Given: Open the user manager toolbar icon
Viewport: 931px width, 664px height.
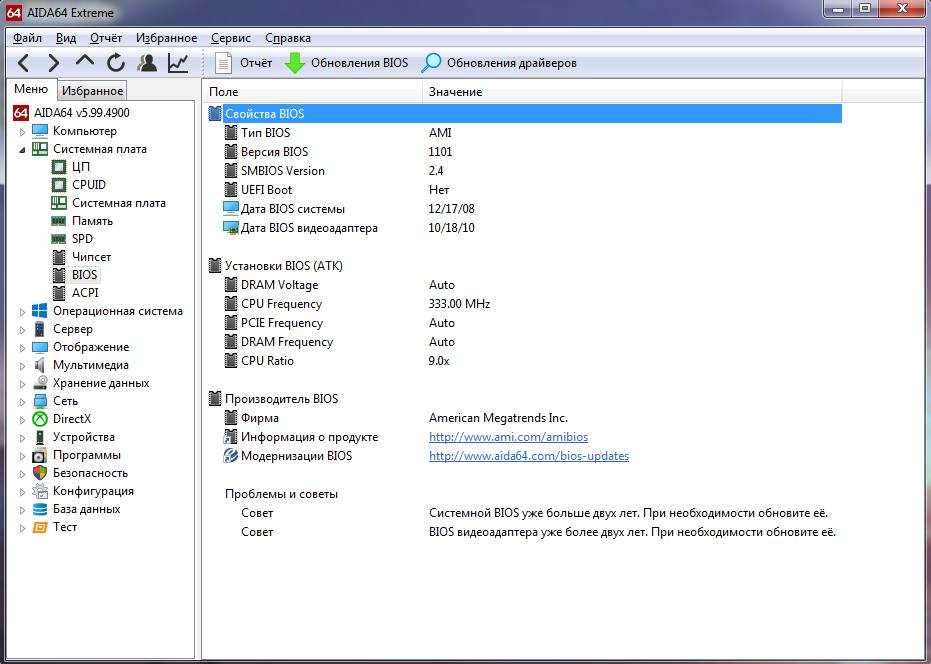Looking at the screenshot, I should pyautogui.click(x=147, y=63).
